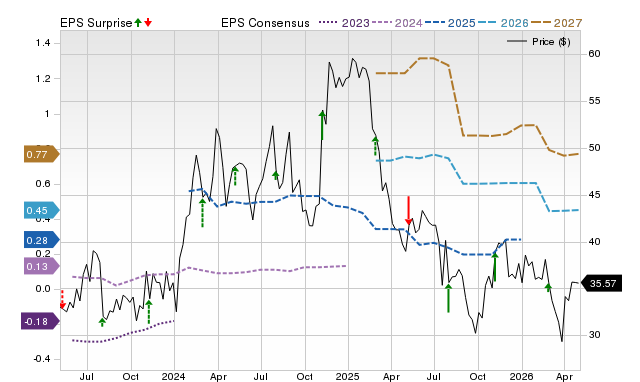Click the dashed green arrow near March 2025

(x=375, y=147)
